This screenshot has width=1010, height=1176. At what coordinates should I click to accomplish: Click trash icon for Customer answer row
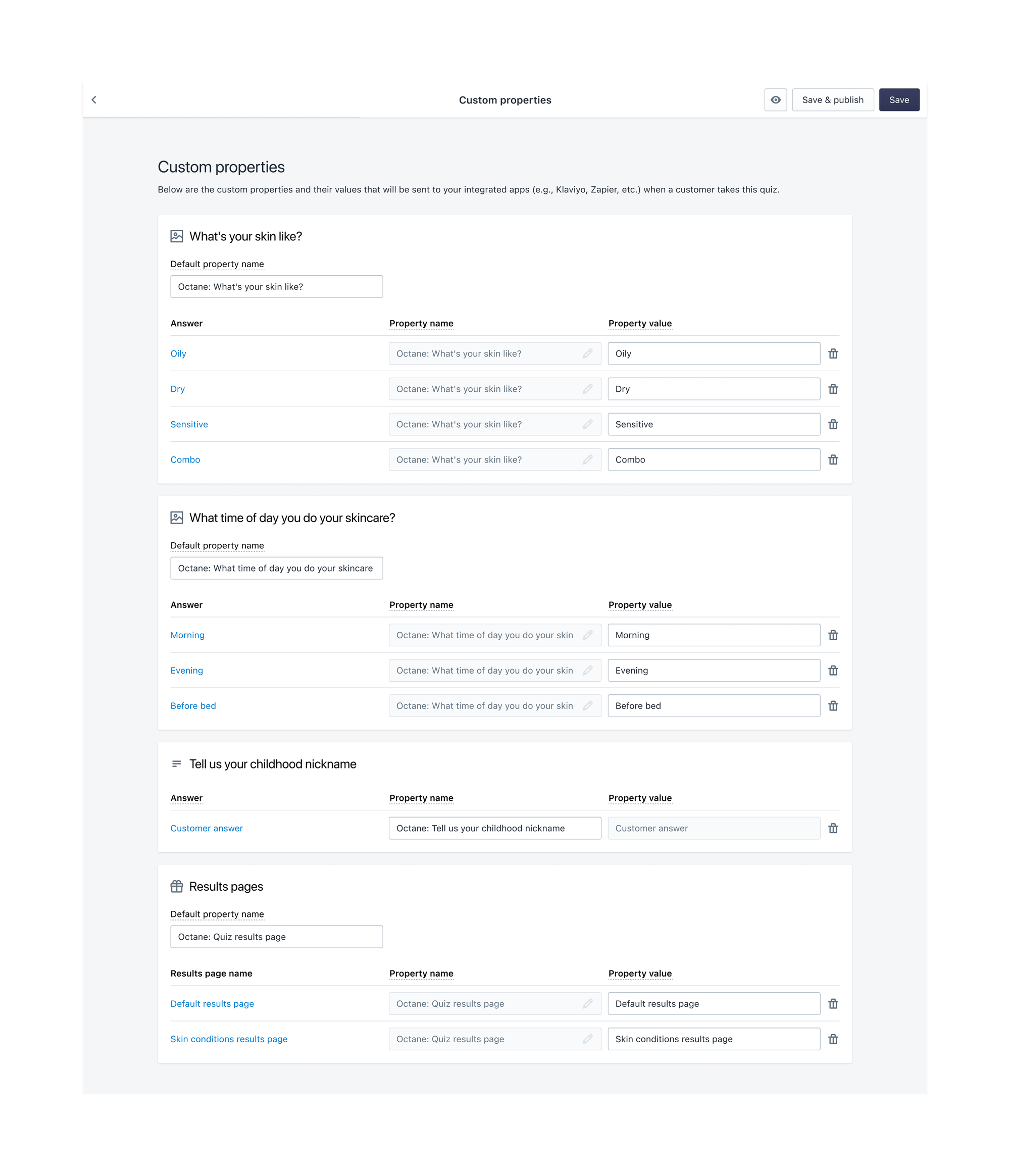[x=833, y=828]
